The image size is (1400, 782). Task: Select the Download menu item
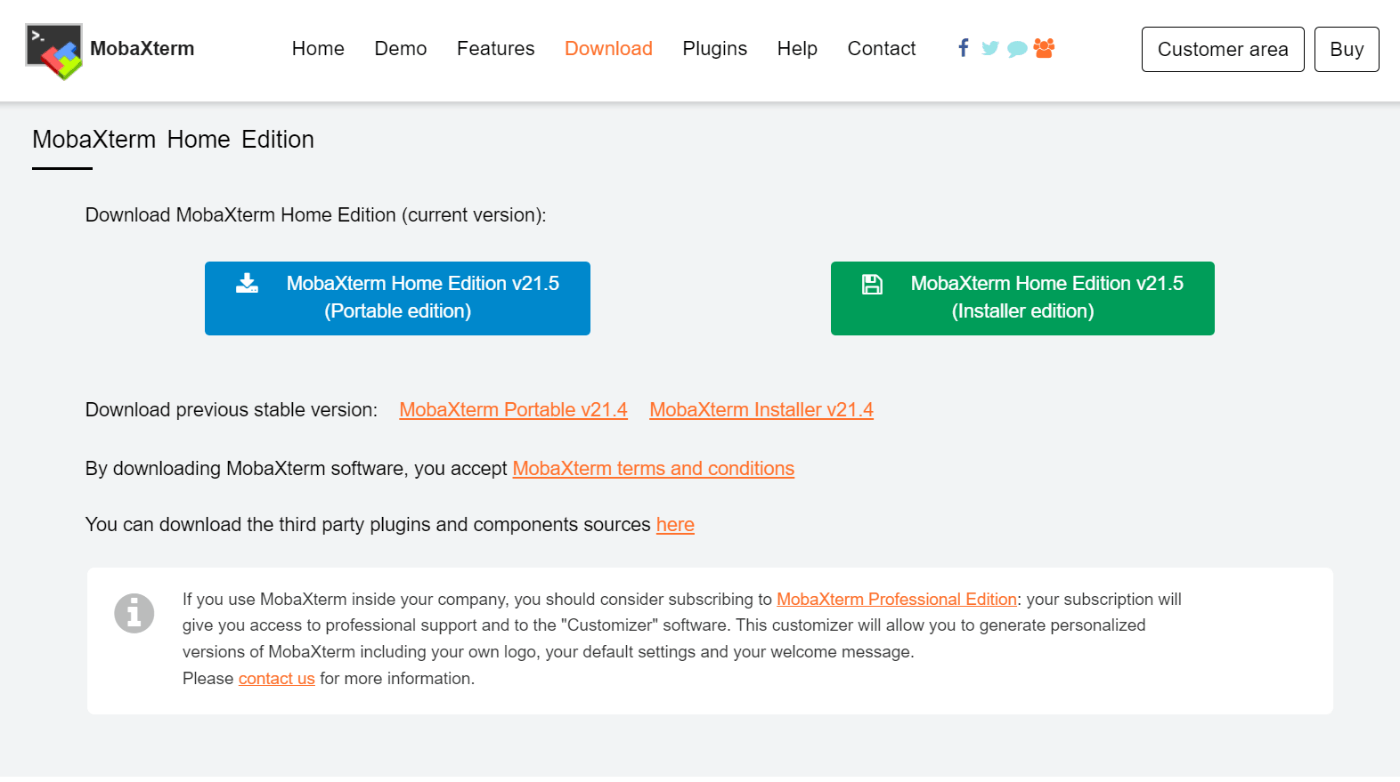609,48
